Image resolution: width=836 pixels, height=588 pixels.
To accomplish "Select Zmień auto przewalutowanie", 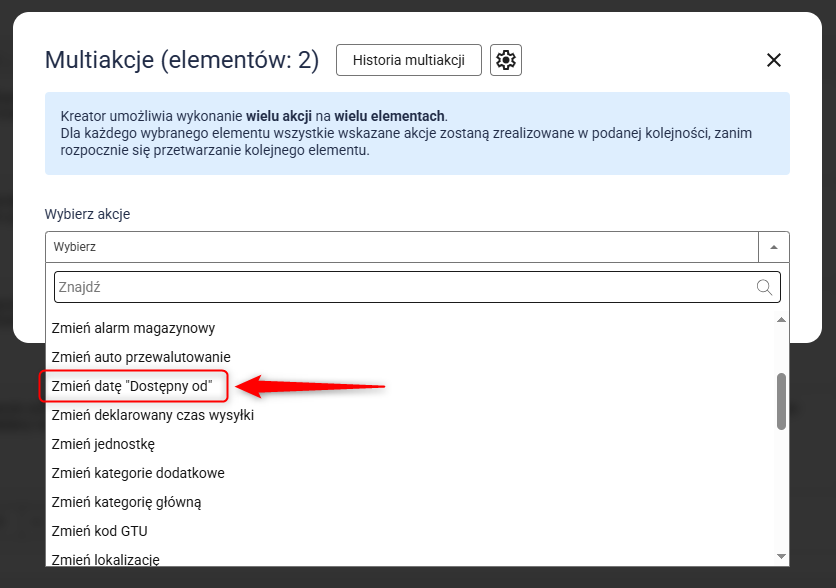I will (x=141, y=357).
